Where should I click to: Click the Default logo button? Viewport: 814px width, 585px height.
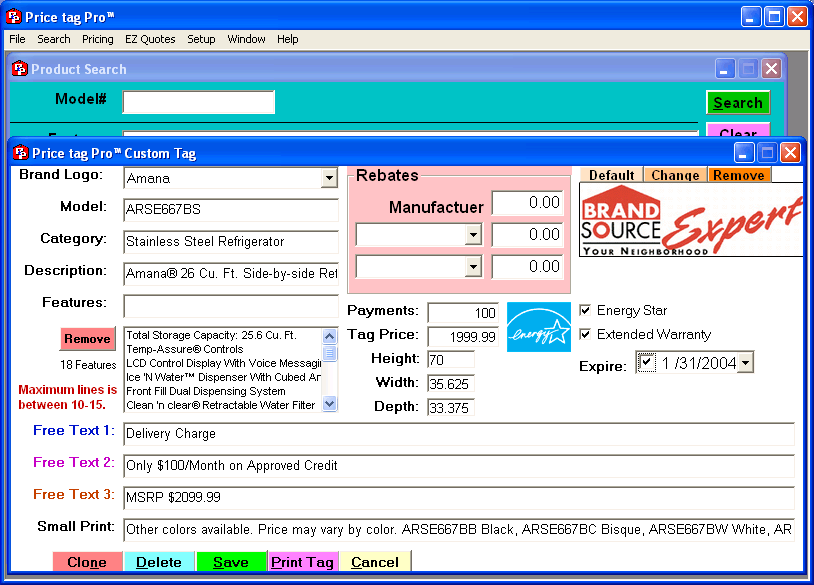[612, 175]
